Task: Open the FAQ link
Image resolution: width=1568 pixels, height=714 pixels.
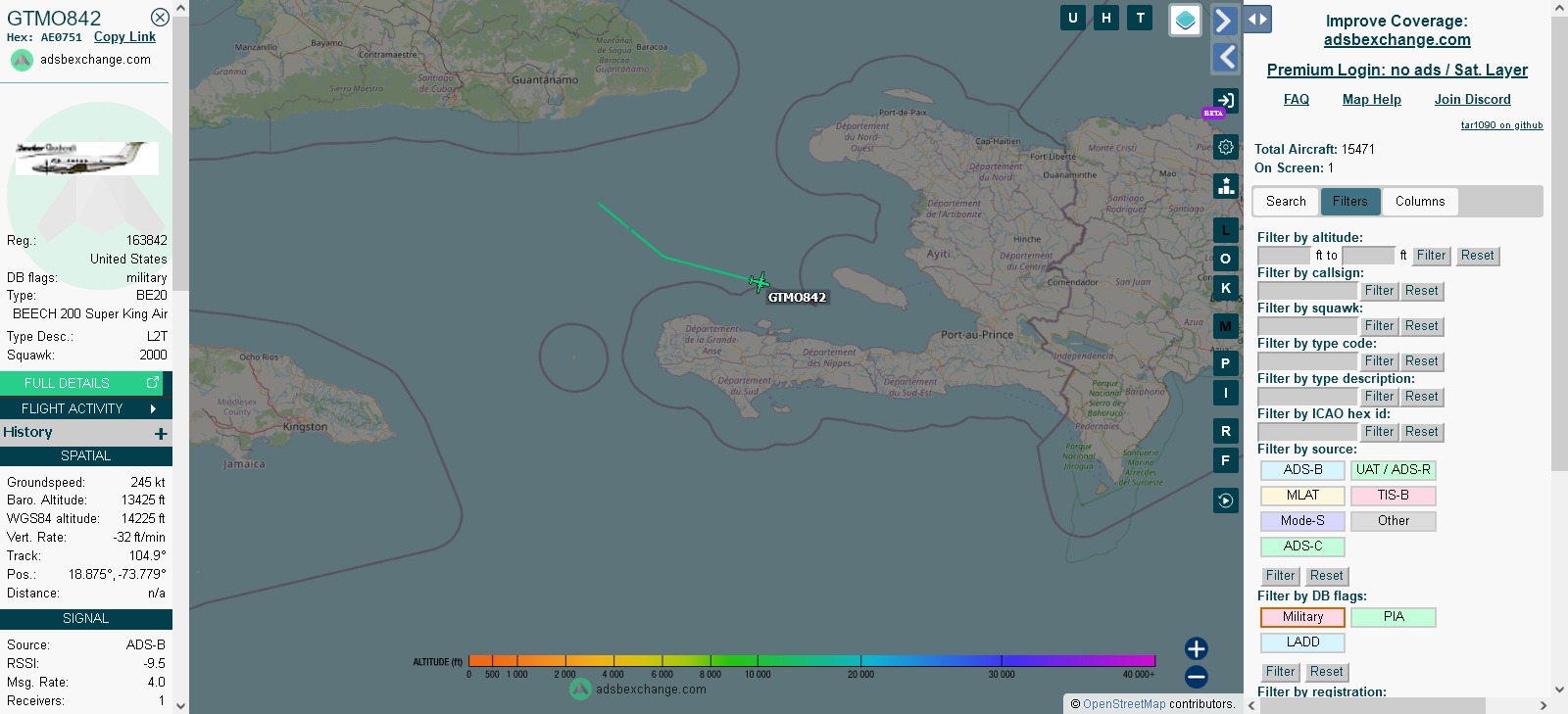Action: coord(1297,100)
